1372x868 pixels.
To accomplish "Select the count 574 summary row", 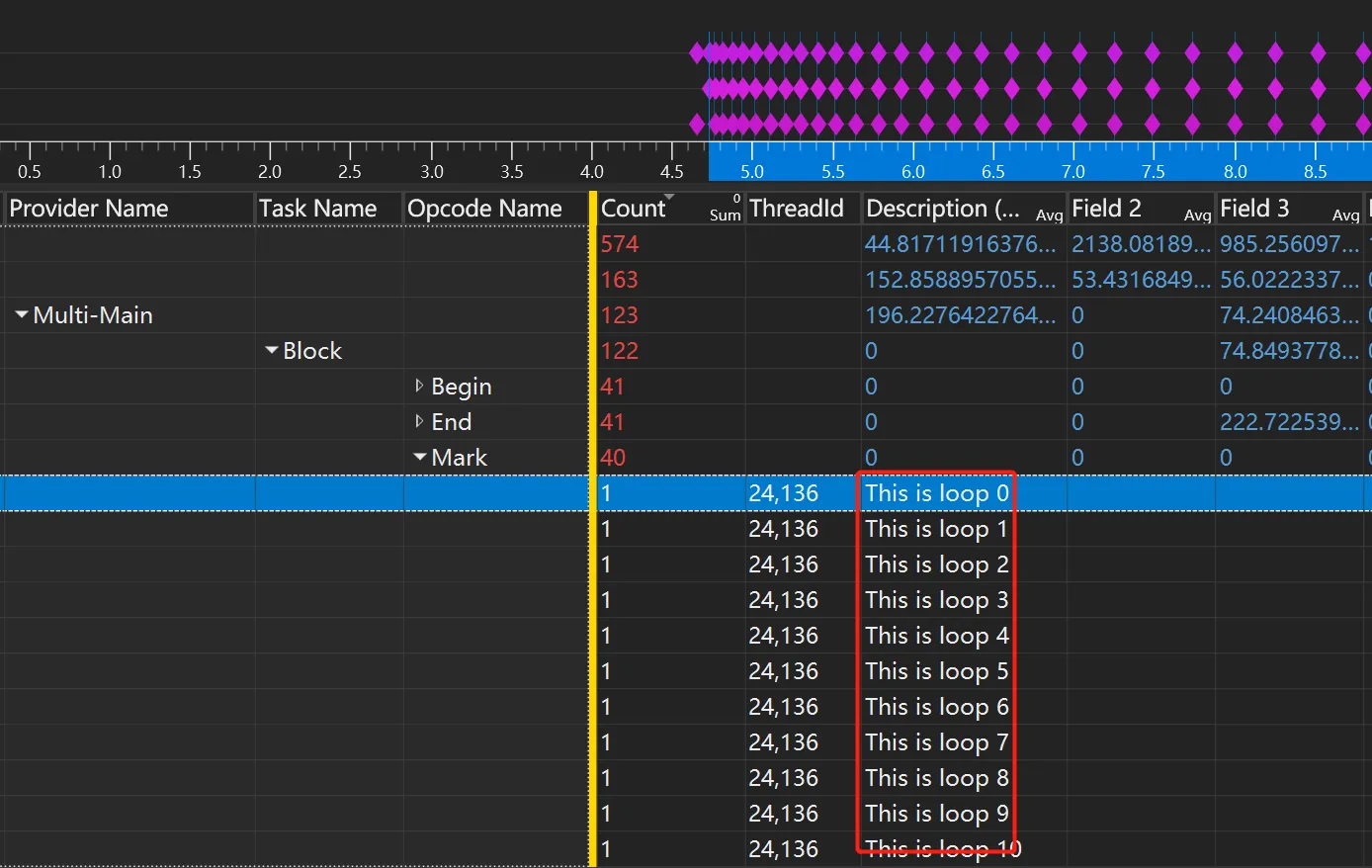I will 620,244.
